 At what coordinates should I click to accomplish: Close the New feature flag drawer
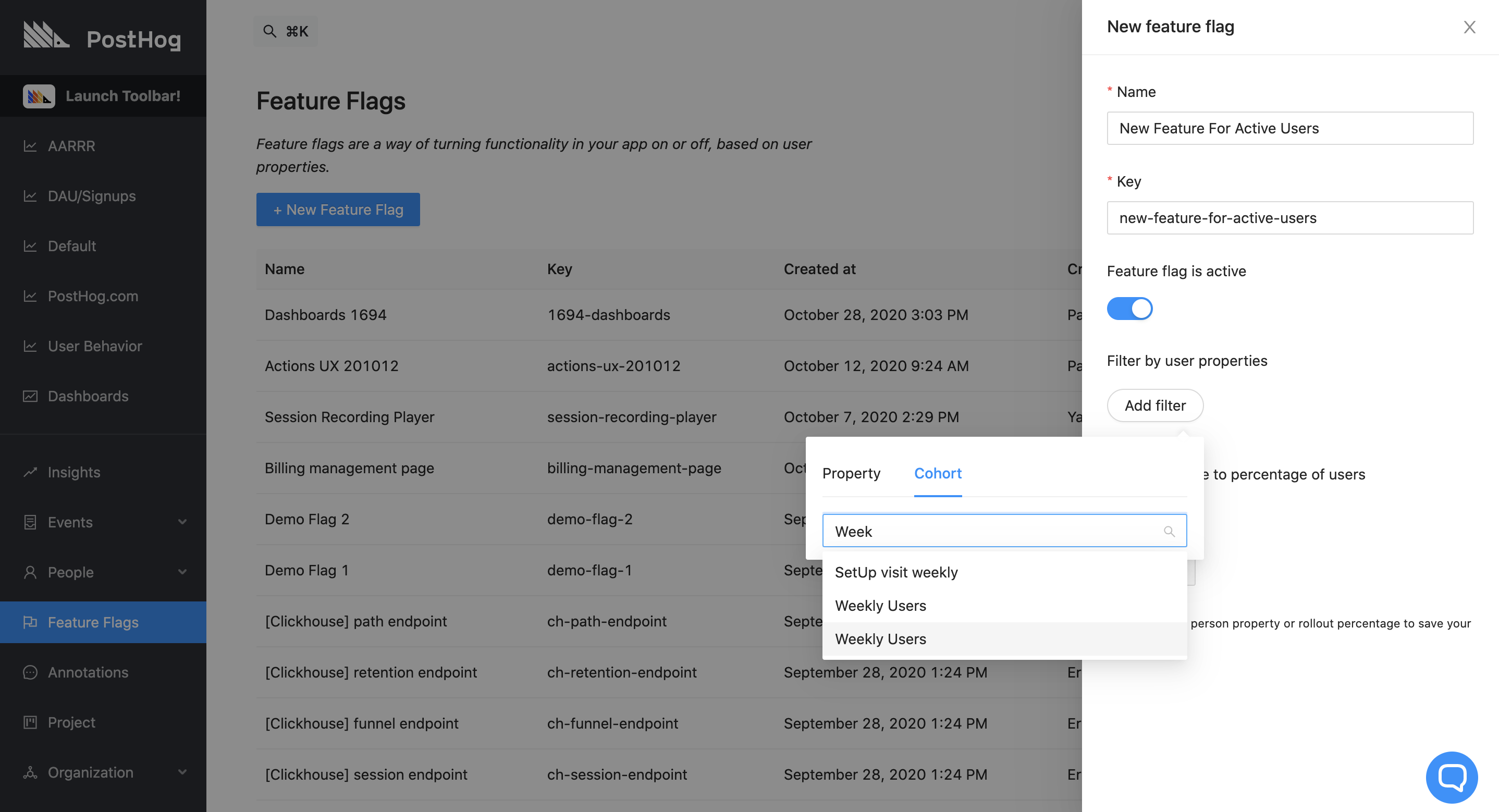point(1469,27)
